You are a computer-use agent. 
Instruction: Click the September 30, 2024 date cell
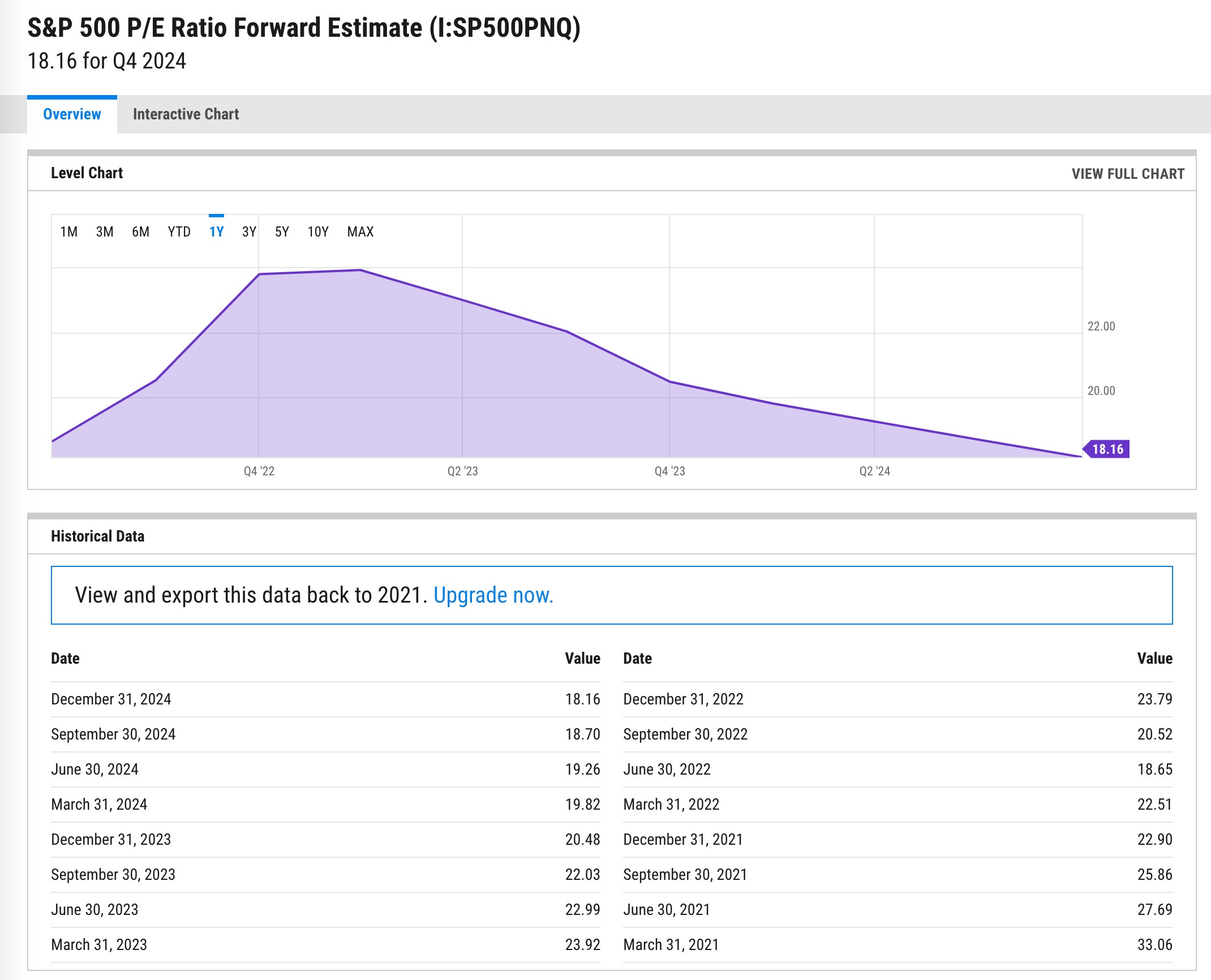tap(113, 734)
